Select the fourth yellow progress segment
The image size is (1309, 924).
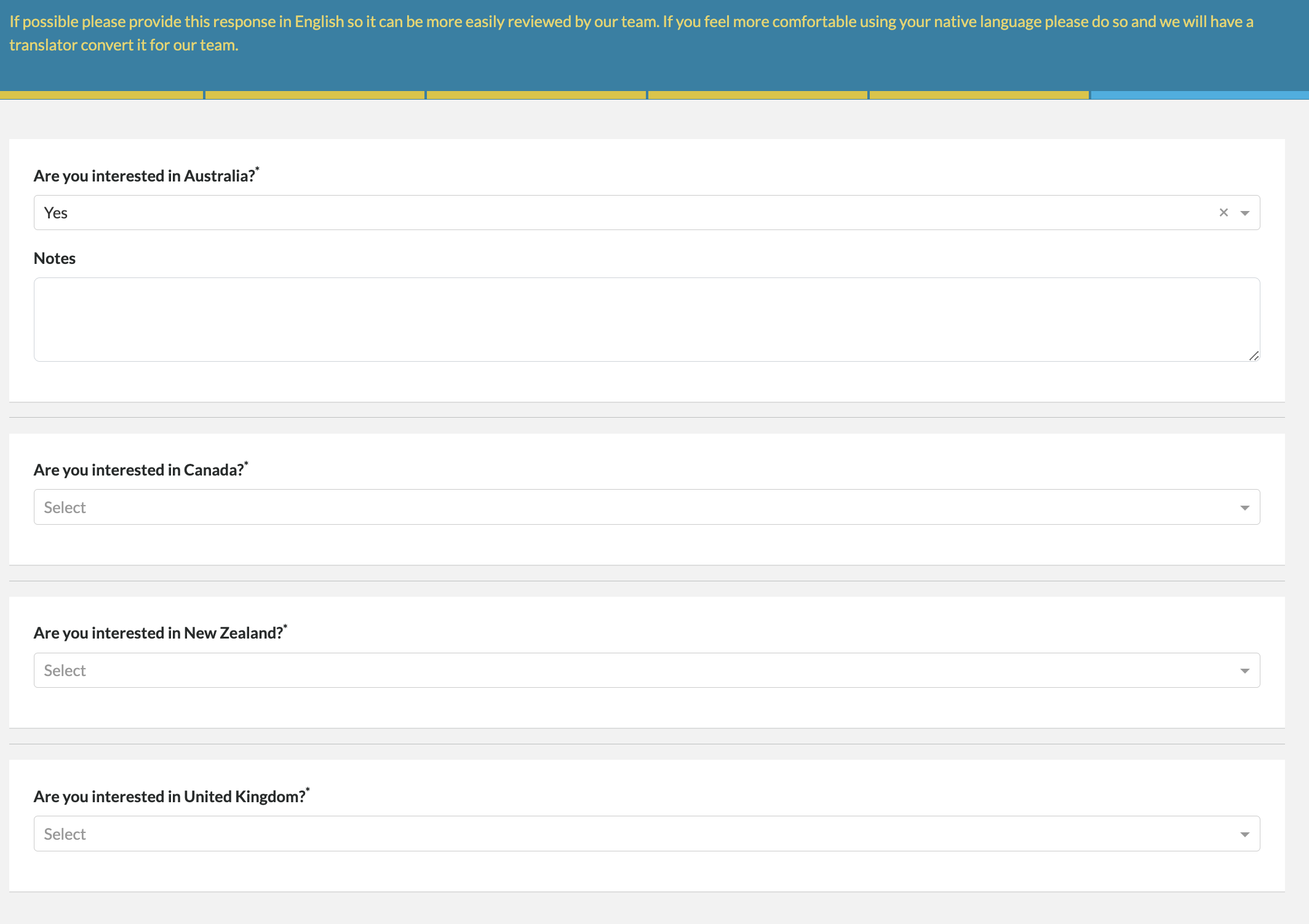point(757,95)
